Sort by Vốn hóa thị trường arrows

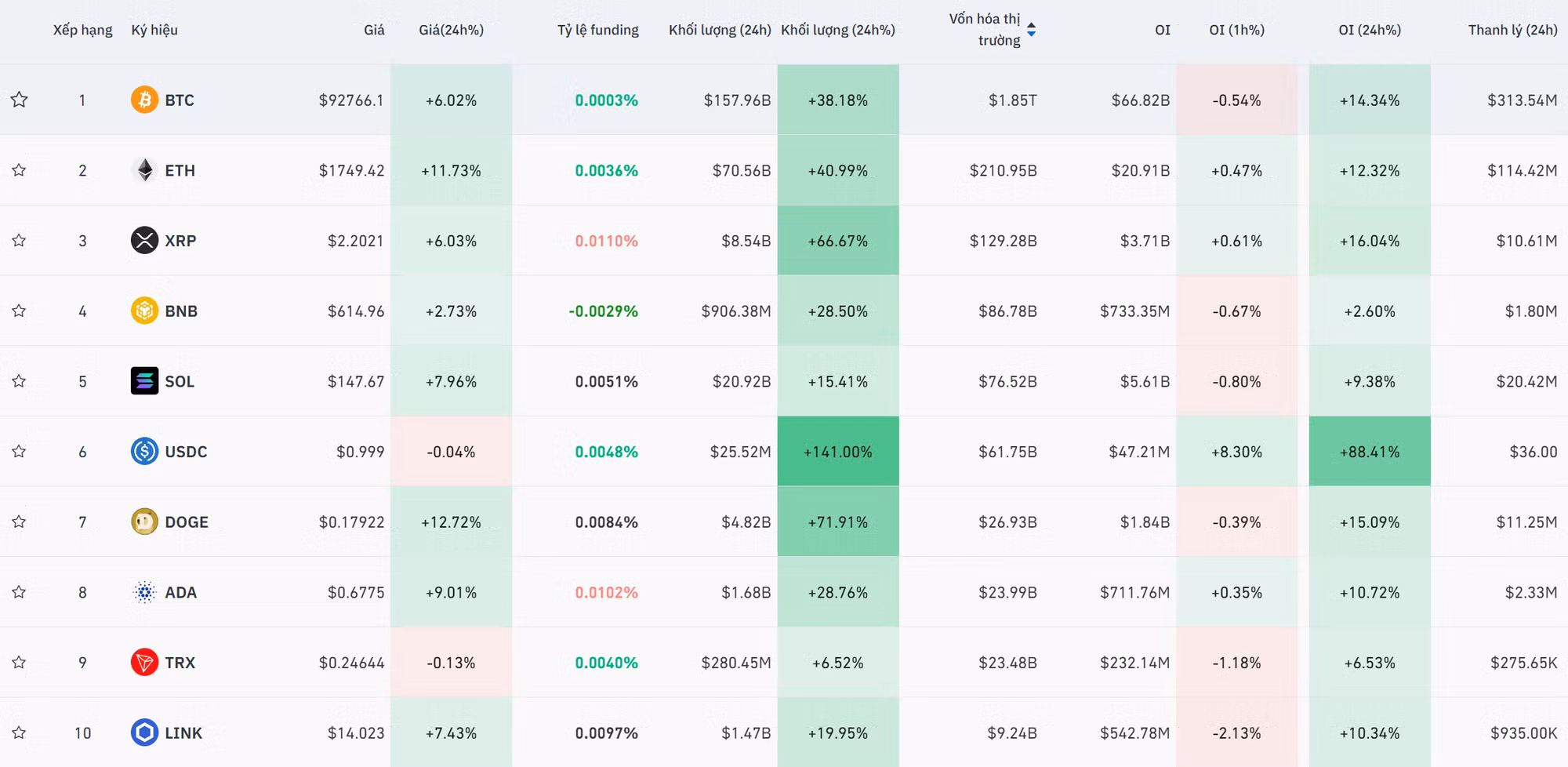(x=1031, y=30)
